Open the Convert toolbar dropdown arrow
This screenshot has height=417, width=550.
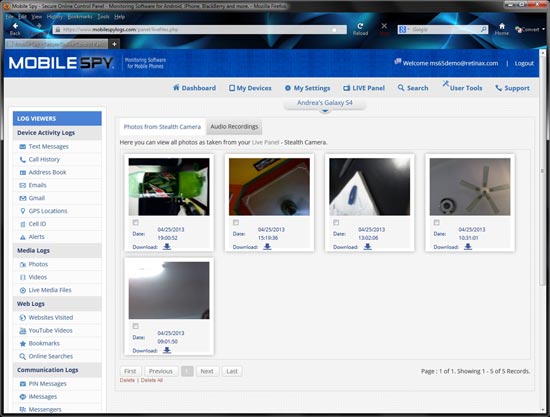tap(543, 29)
